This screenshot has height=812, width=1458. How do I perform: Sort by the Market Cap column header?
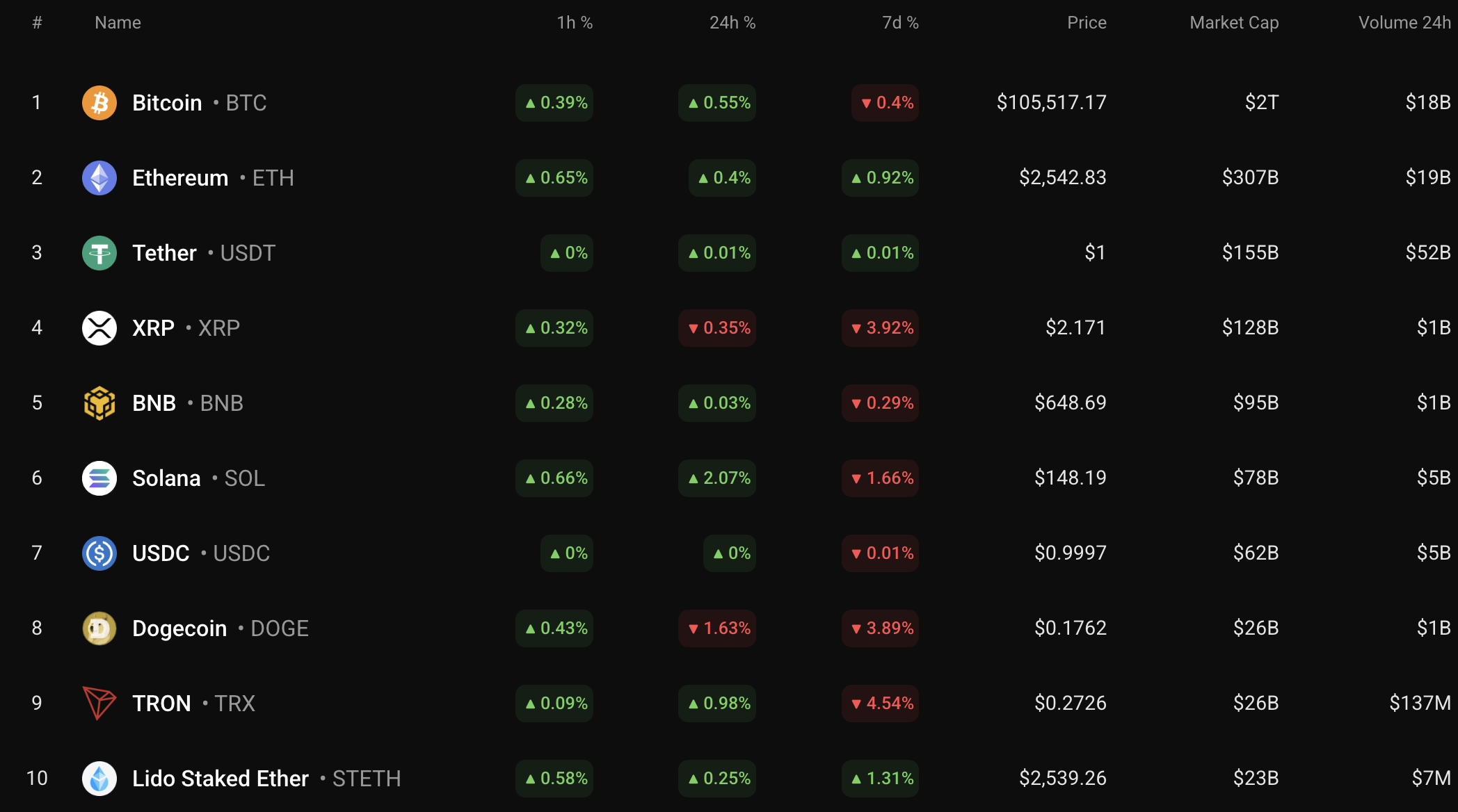(x=1234, y=23)
